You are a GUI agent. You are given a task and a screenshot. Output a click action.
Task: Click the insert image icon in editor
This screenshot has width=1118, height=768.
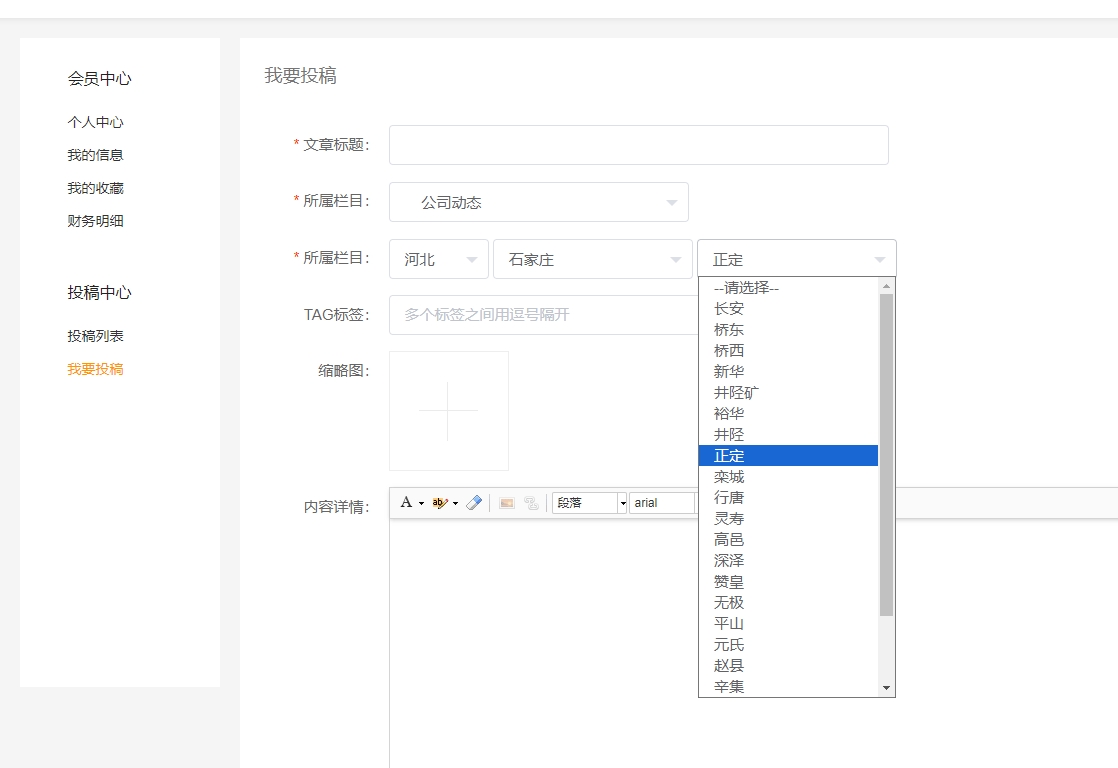coord(507,503)
